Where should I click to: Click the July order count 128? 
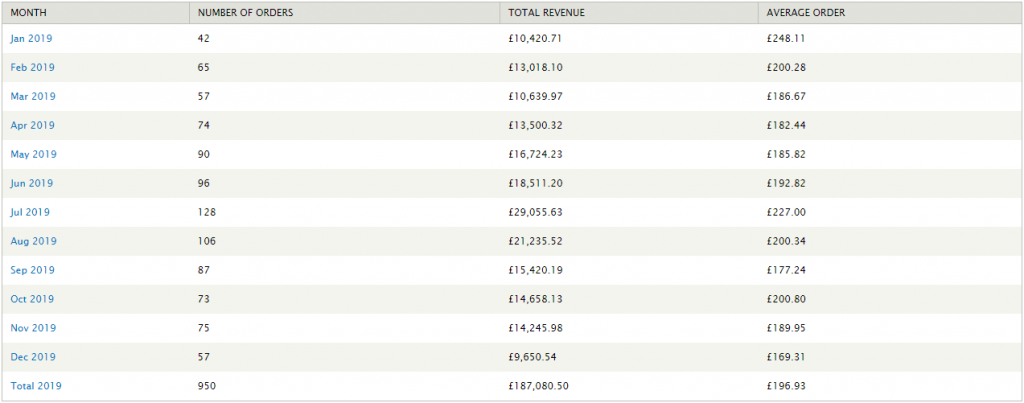207,212
